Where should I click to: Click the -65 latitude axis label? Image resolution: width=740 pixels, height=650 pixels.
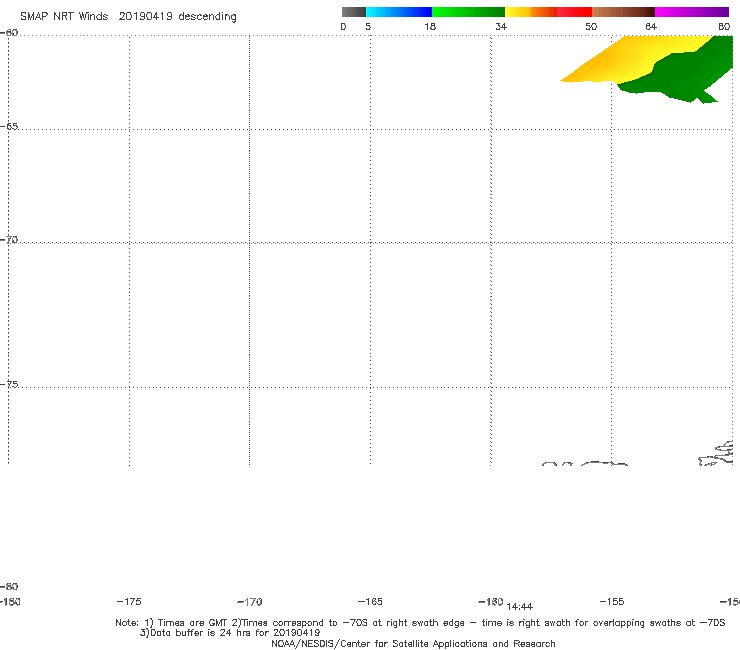pyautogui.click(x=9, y=127)
